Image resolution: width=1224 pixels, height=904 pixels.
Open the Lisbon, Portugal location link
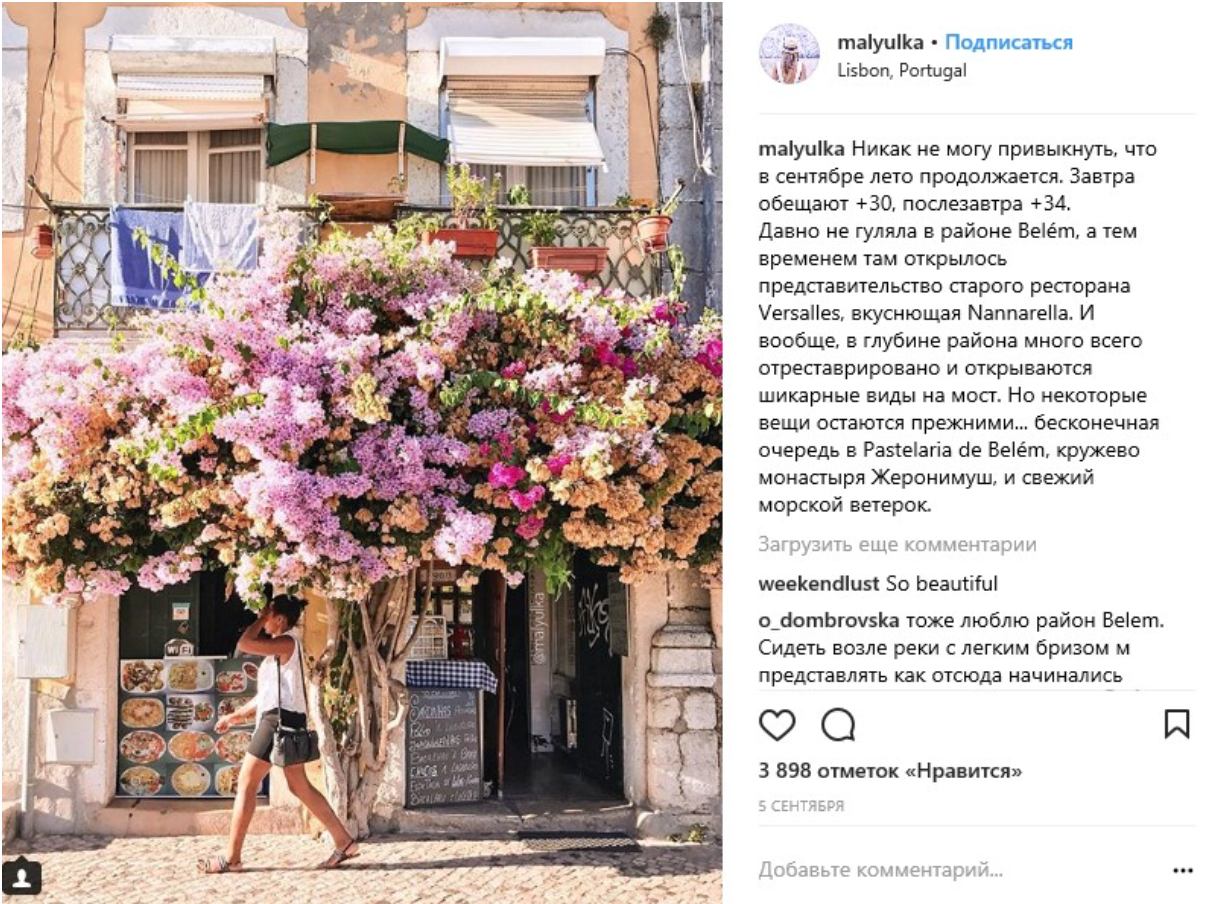coord(902,71)
